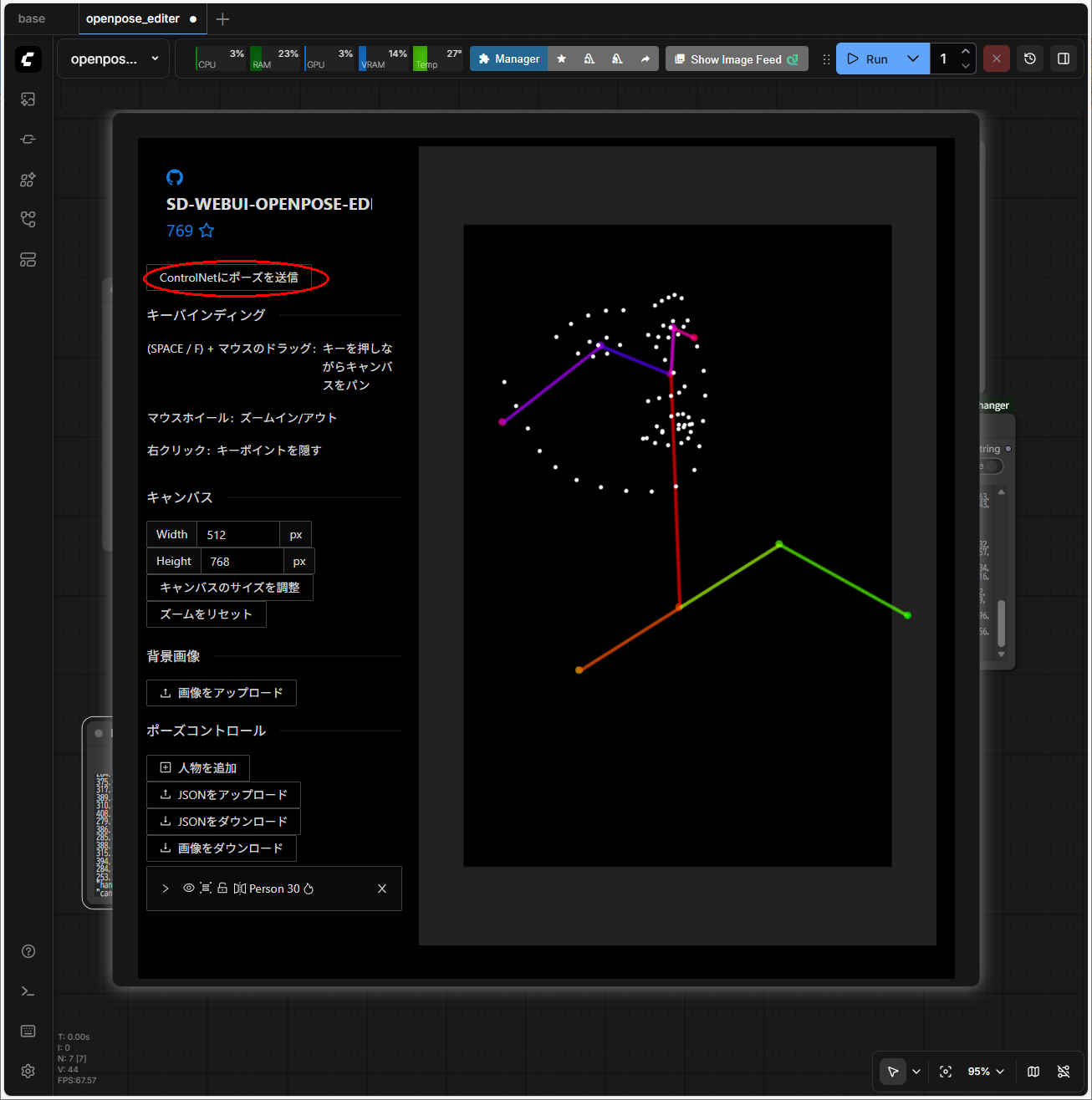Switch to the base workflow tab
The image size is (1092, 1100).
click(x=32, y=18)
